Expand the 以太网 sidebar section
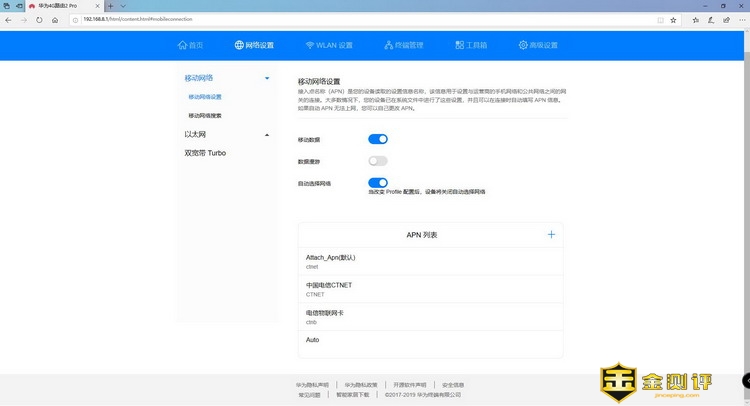This screenshot has height=406, width=750. [x=266, y=134]
